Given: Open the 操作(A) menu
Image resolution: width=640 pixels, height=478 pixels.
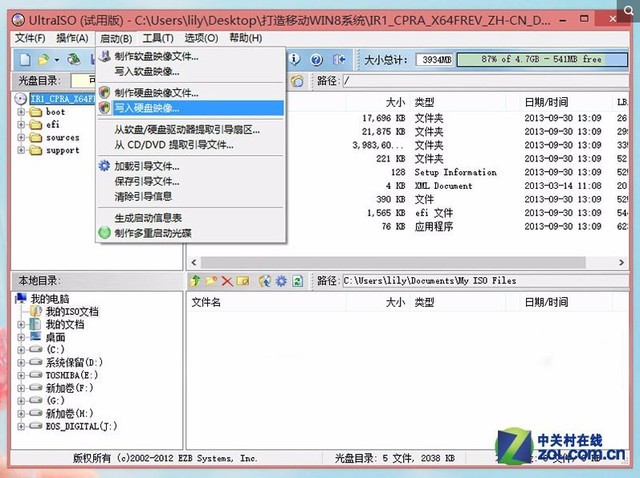Looking at the screenshot, I should click(x=72, y=38).
